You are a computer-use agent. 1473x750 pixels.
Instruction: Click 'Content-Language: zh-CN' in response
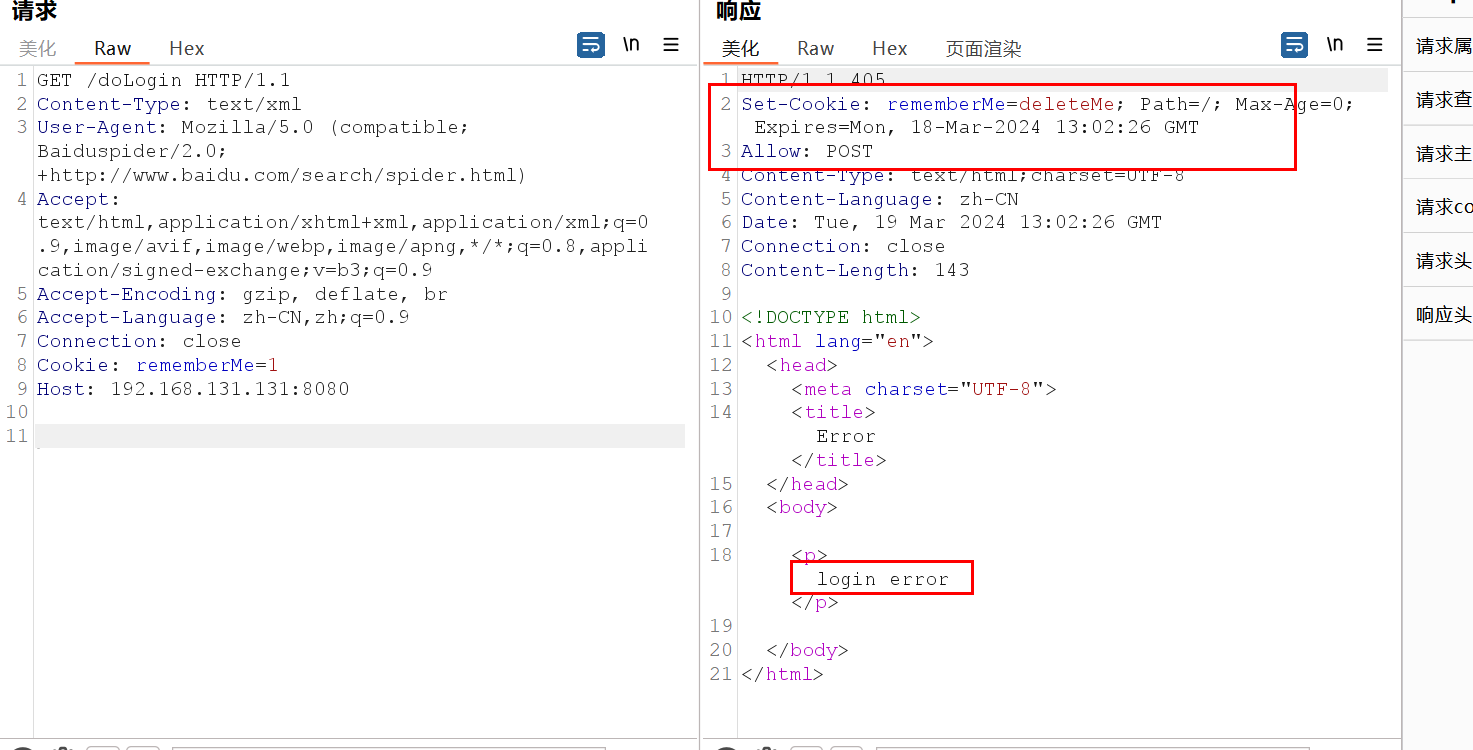tap(880, 199)
